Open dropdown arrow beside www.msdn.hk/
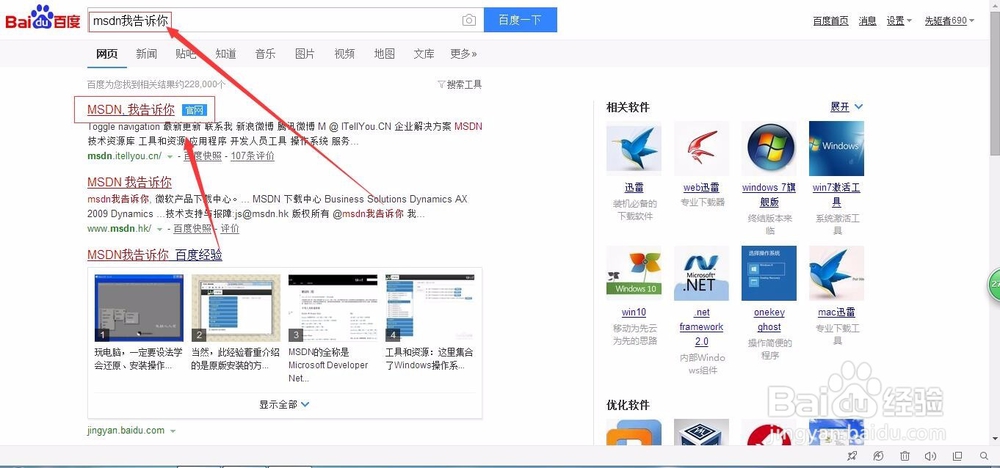Viewport: 1000px width, 468px height. point(159,229)
